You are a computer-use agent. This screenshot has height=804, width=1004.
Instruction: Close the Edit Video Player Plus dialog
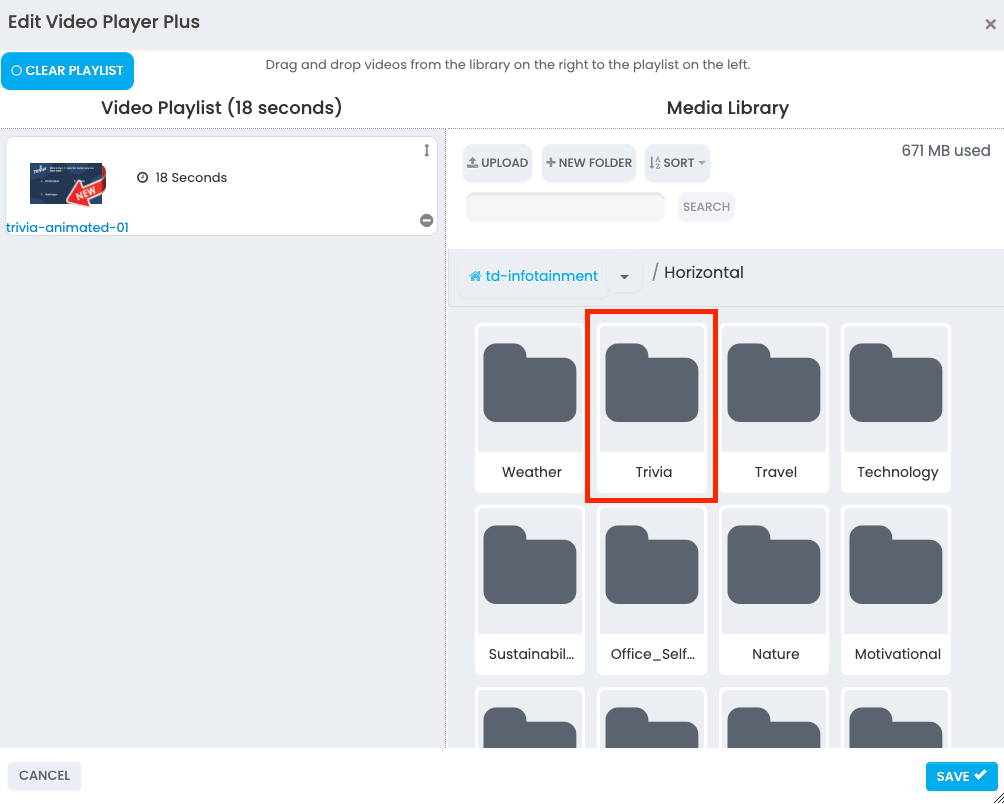coord(990,24)
